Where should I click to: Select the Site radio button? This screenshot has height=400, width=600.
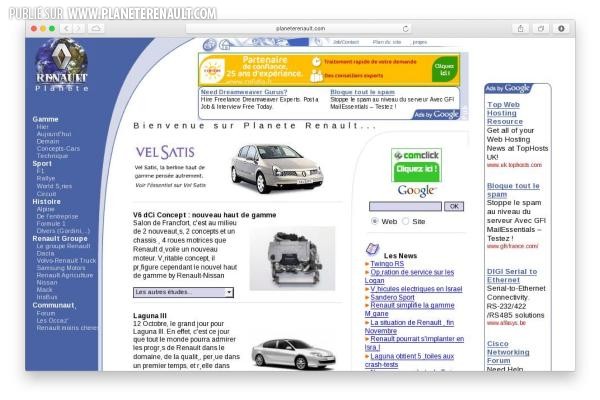point(406,221)
